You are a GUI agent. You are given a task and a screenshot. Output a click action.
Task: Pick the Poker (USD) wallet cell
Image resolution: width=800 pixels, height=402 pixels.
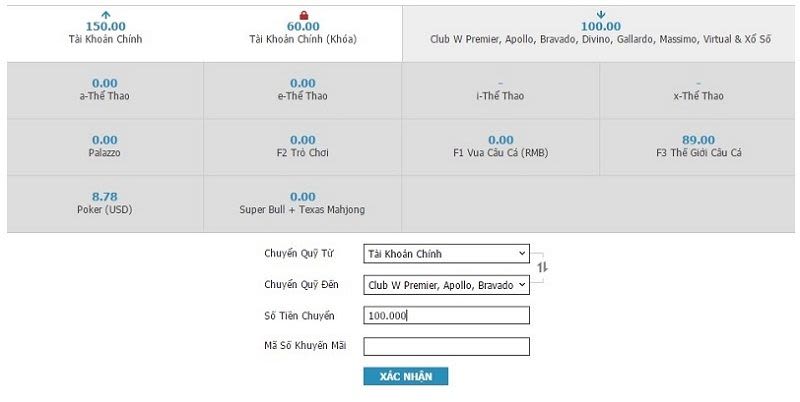[105, 204]
